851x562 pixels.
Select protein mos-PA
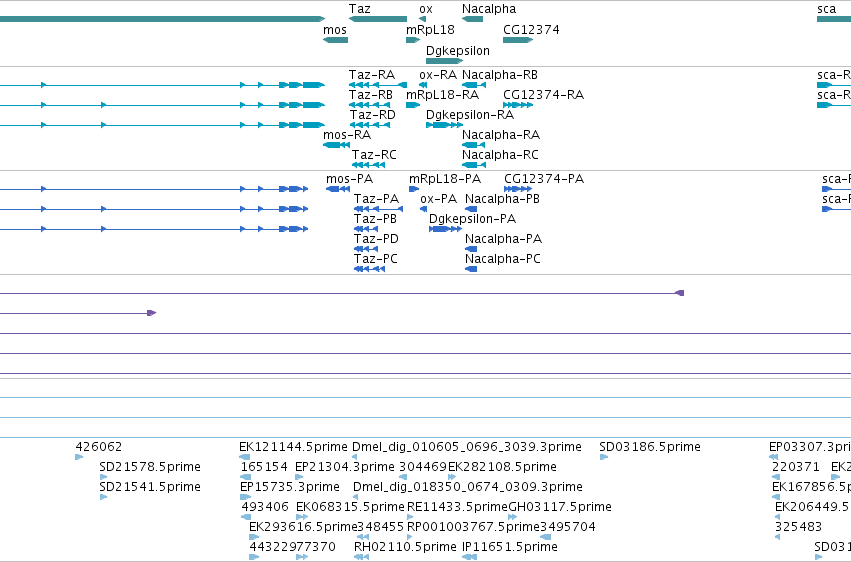coord(350,179)
